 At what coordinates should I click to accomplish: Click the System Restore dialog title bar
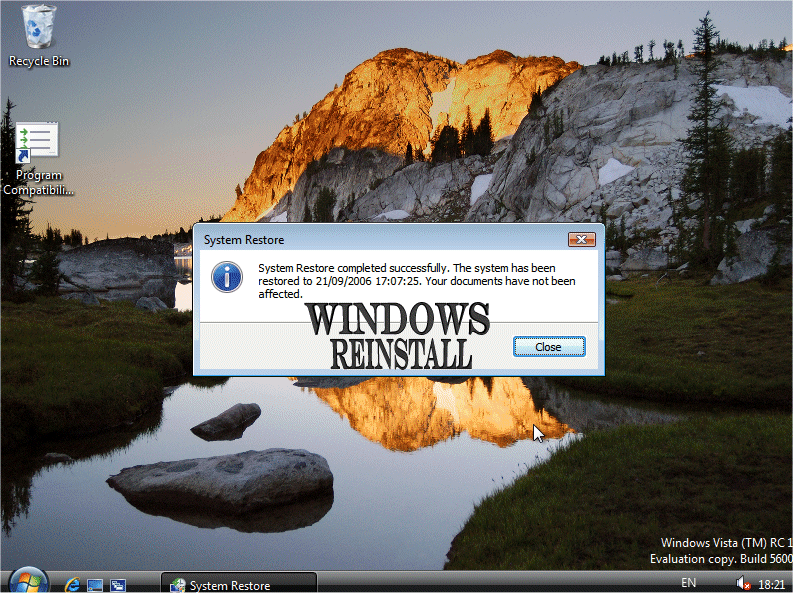380,240
